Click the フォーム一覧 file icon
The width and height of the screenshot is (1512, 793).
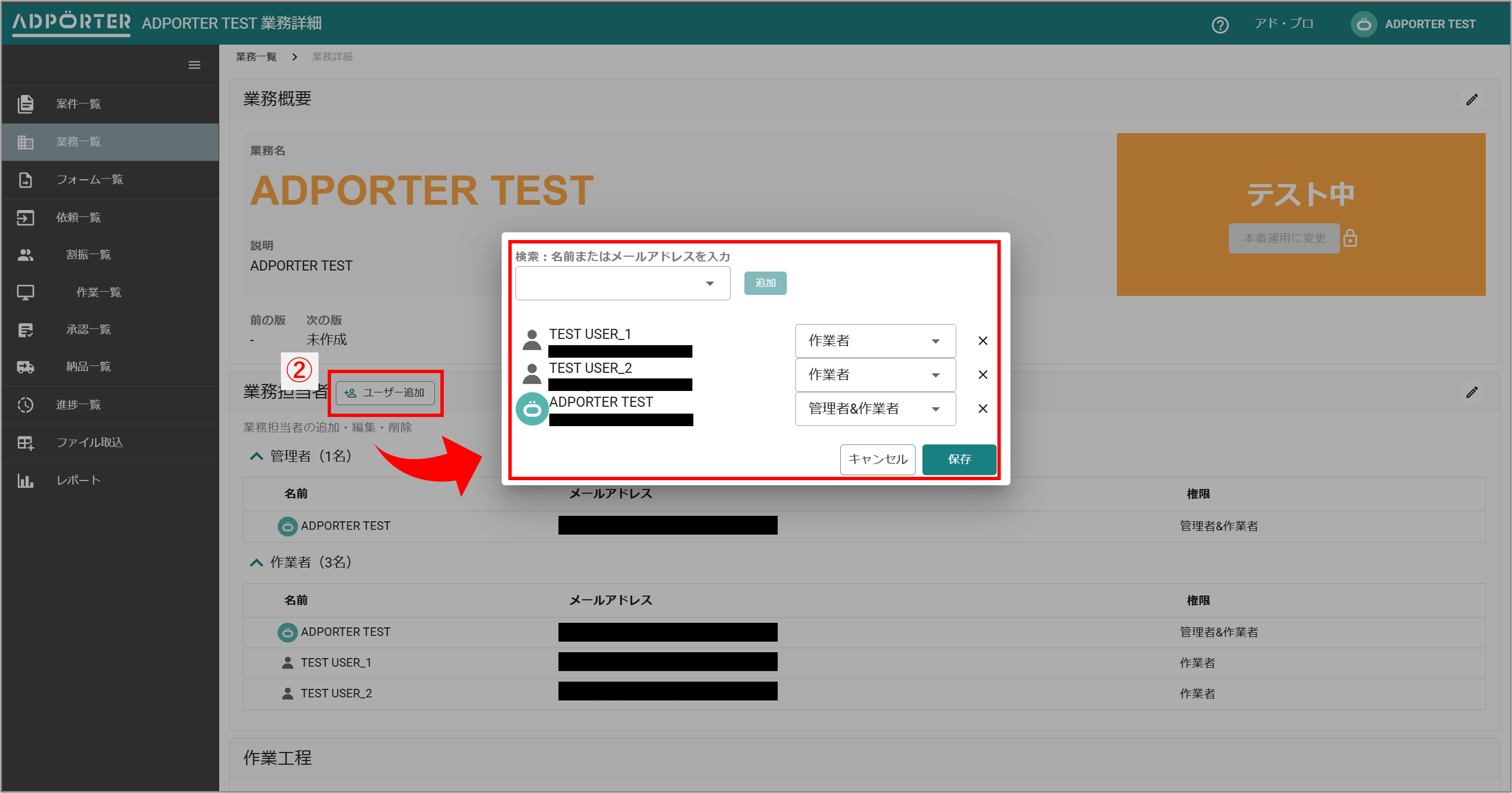coord(25,180)
